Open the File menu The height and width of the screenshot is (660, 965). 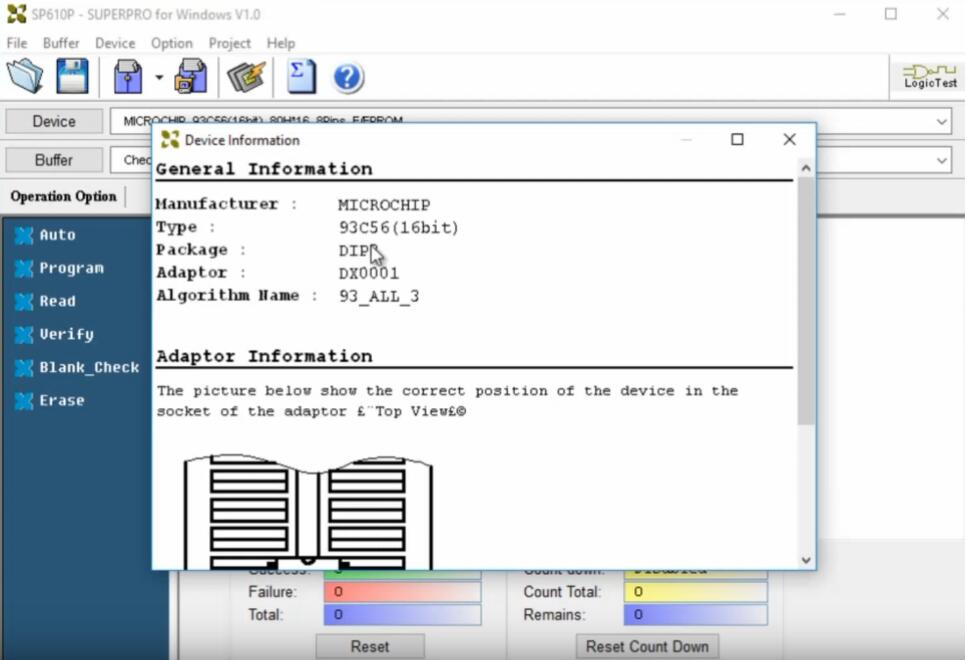(x=17, y=43)
